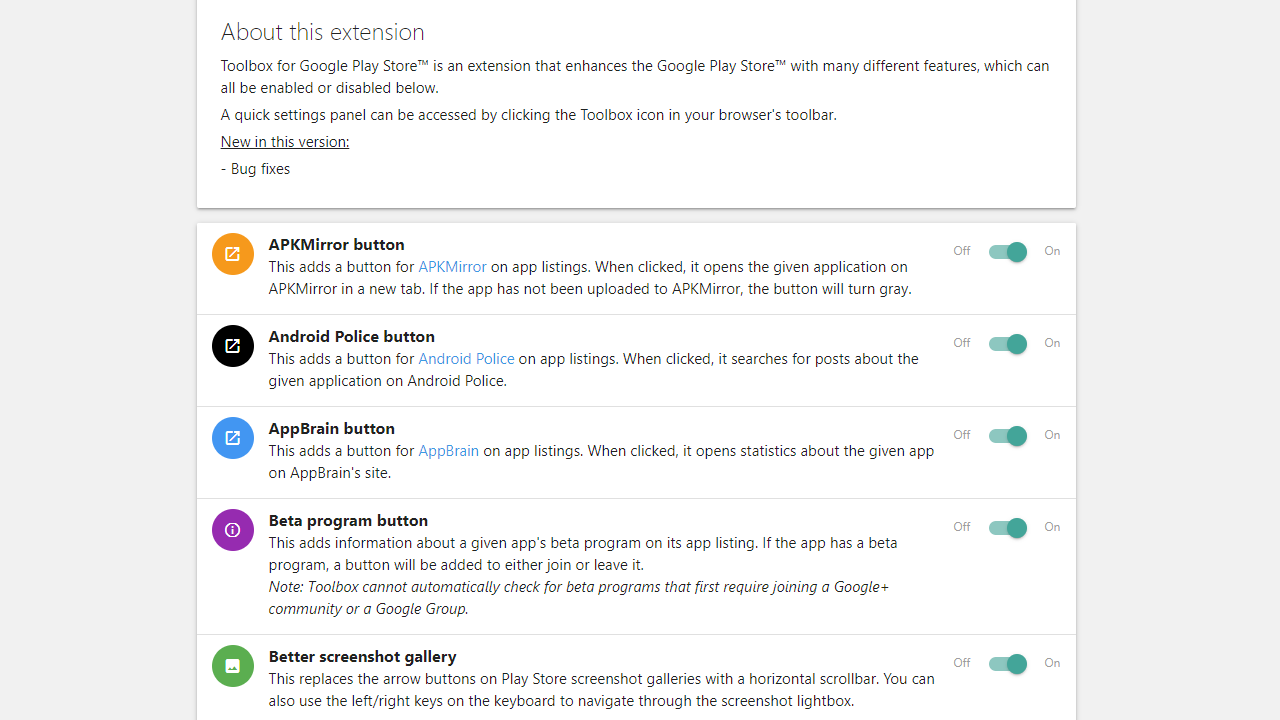Click the Beta program button title
The image size is (1280, 720).
point(348,520)
